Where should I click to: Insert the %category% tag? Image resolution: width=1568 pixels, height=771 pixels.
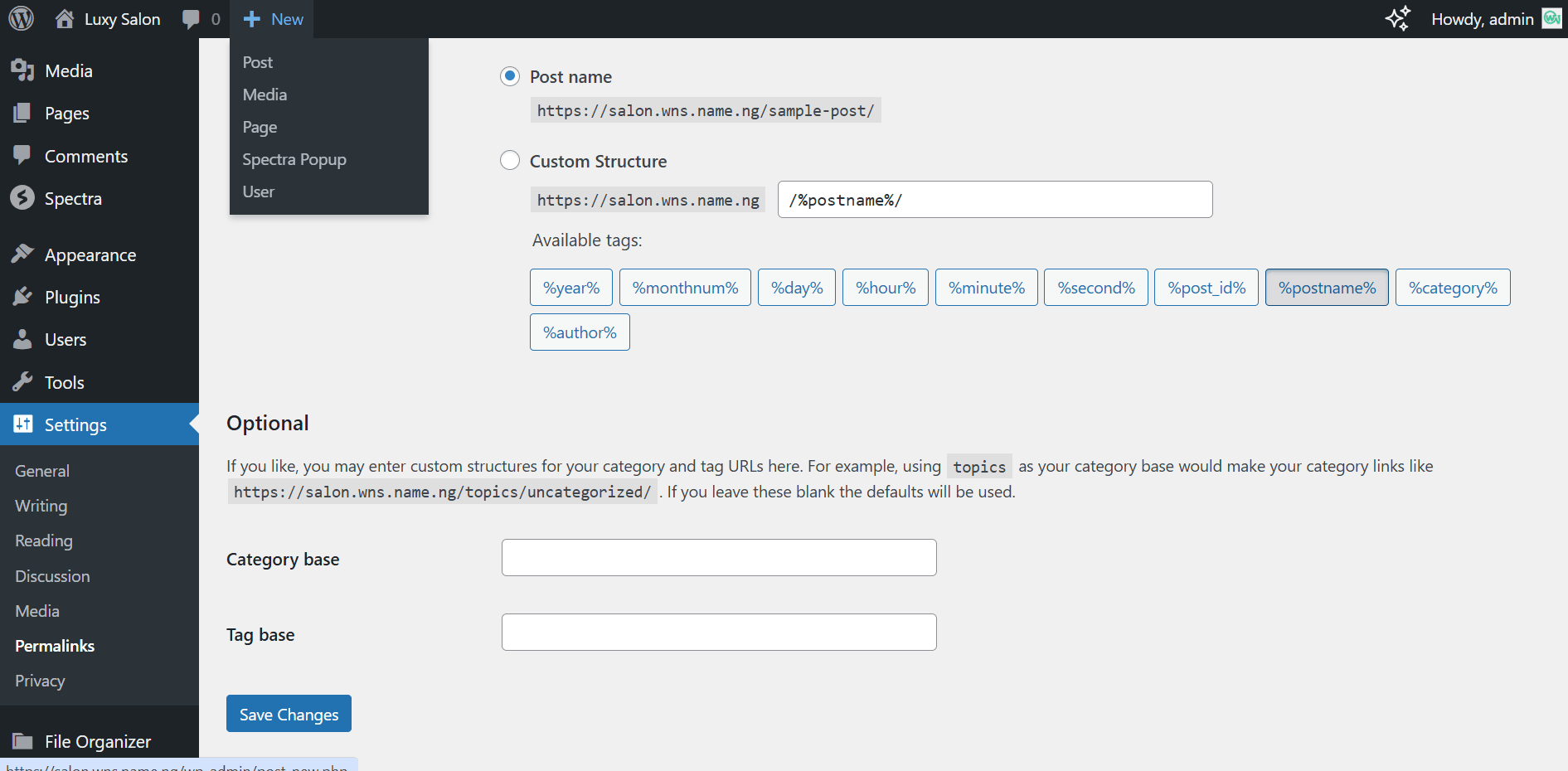[1453, 288]
